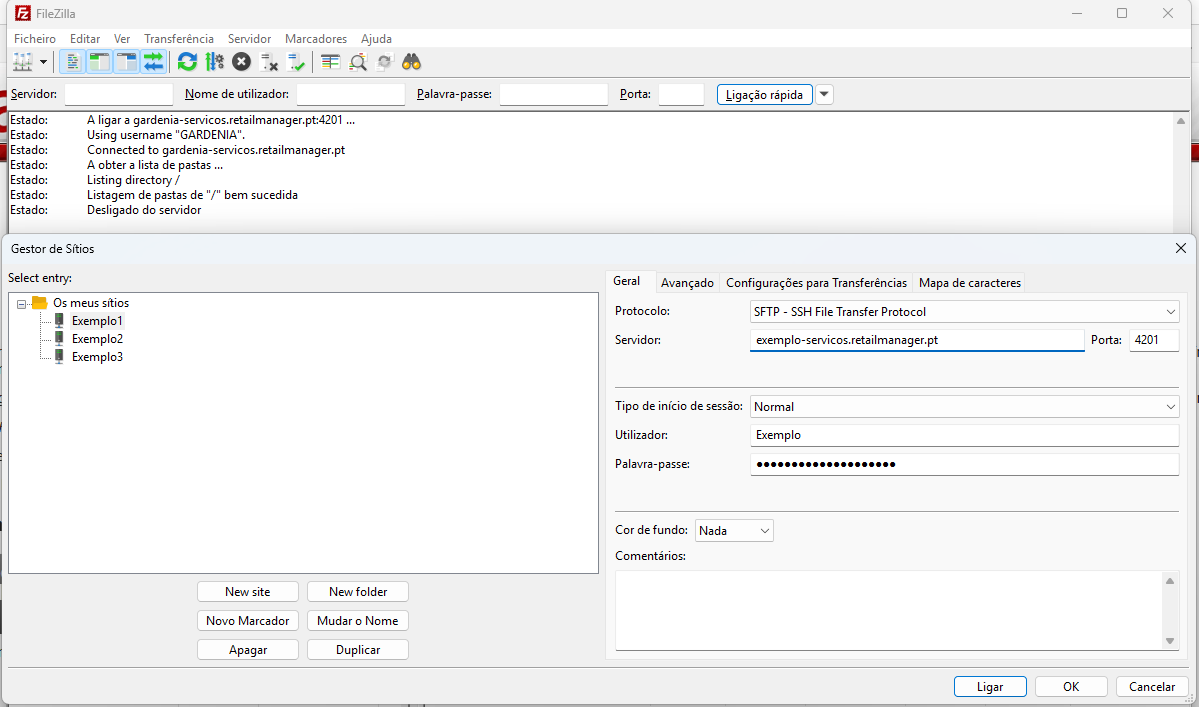Cancel current operation icon
1199x707 pixels.
[242, 62]
